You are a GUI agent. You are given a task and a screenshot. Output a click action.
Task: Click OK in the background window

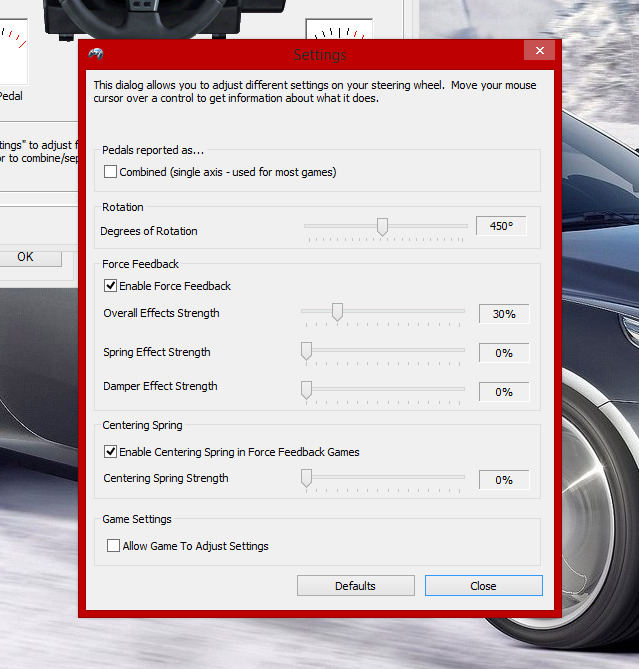(26, 257)
